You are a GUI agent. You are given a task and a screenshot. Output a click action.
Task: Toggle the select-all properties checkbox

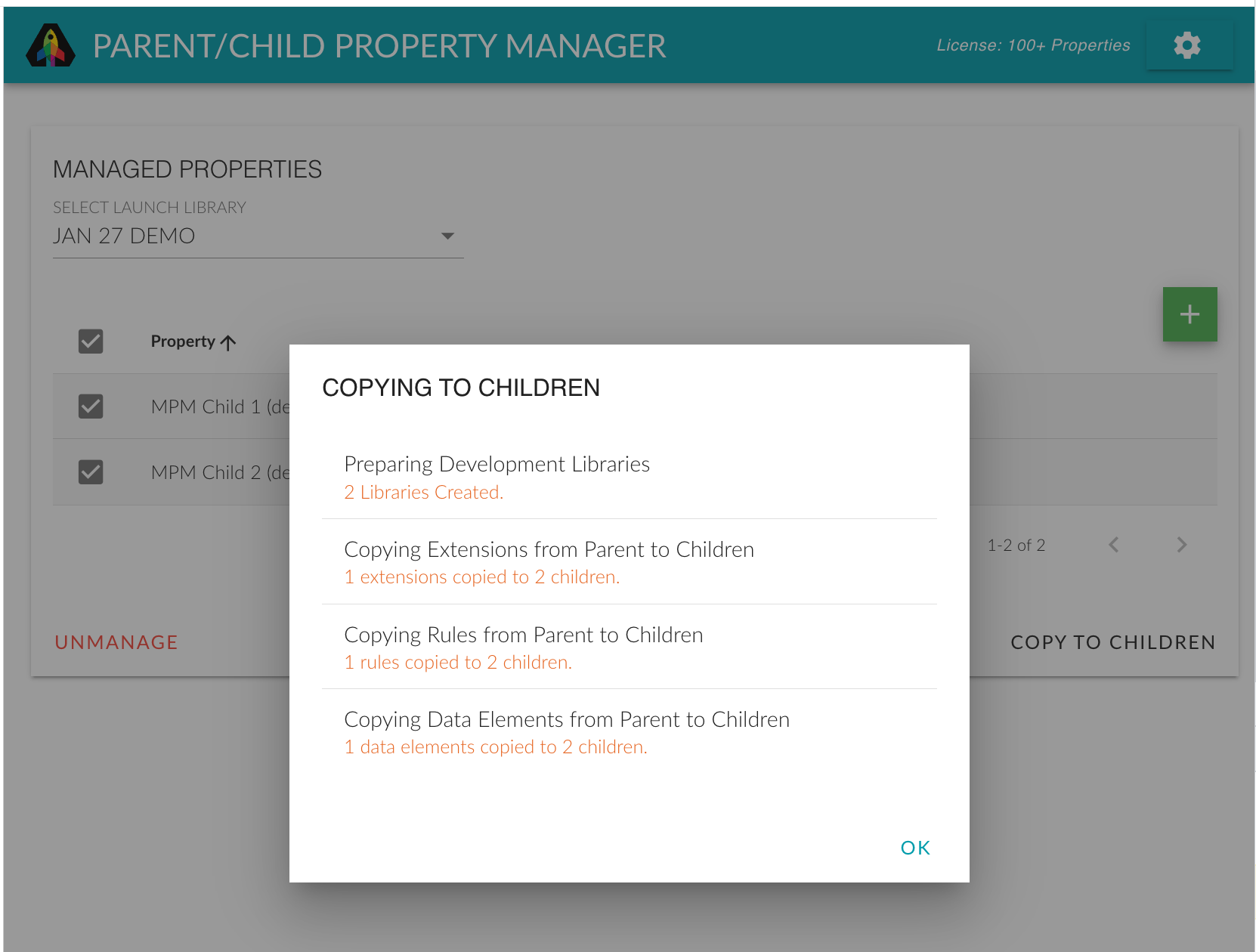coord(91,342)
